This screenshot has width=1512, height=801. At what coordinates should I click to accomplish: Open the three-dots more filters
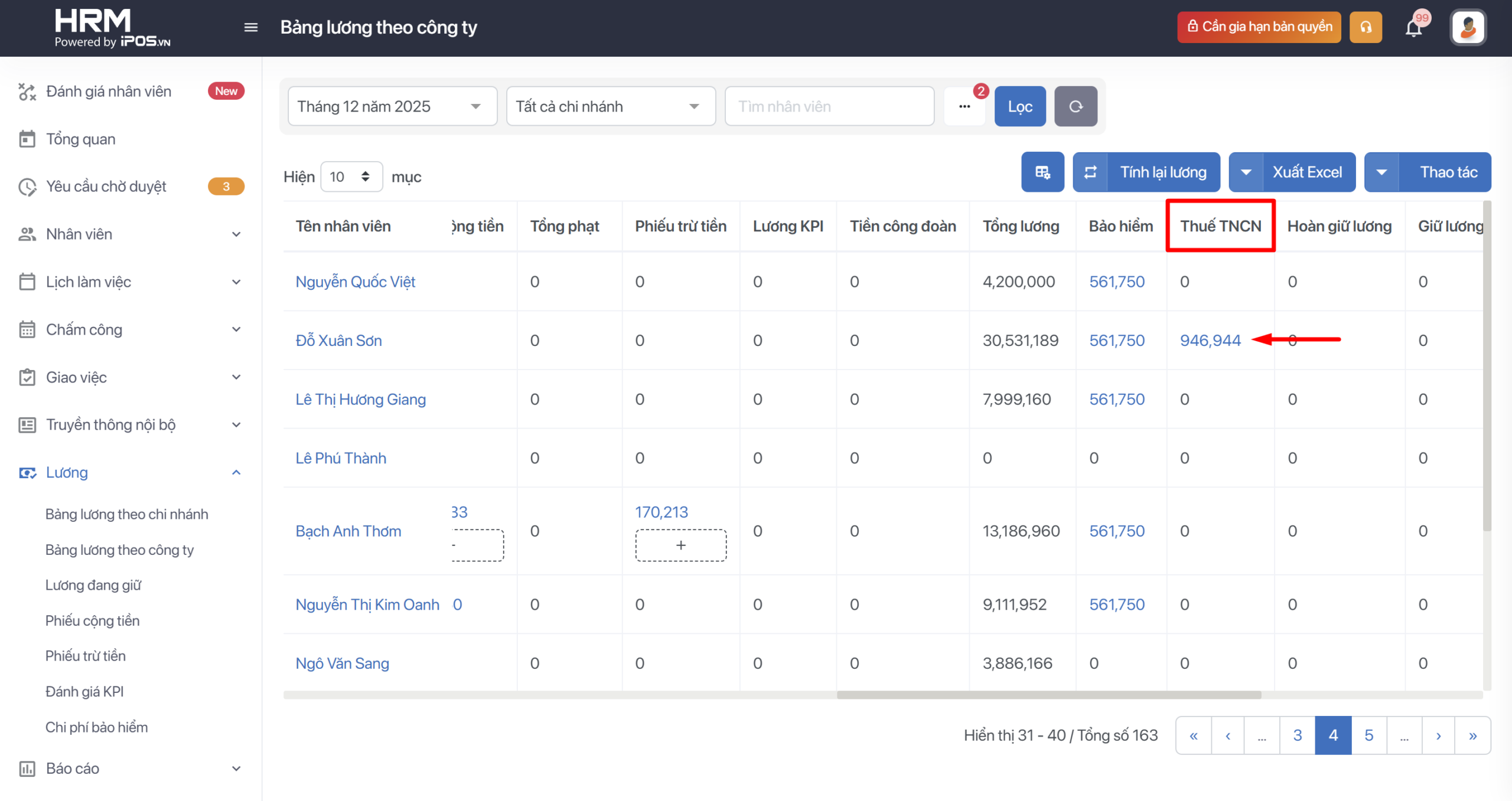point(964,106)
